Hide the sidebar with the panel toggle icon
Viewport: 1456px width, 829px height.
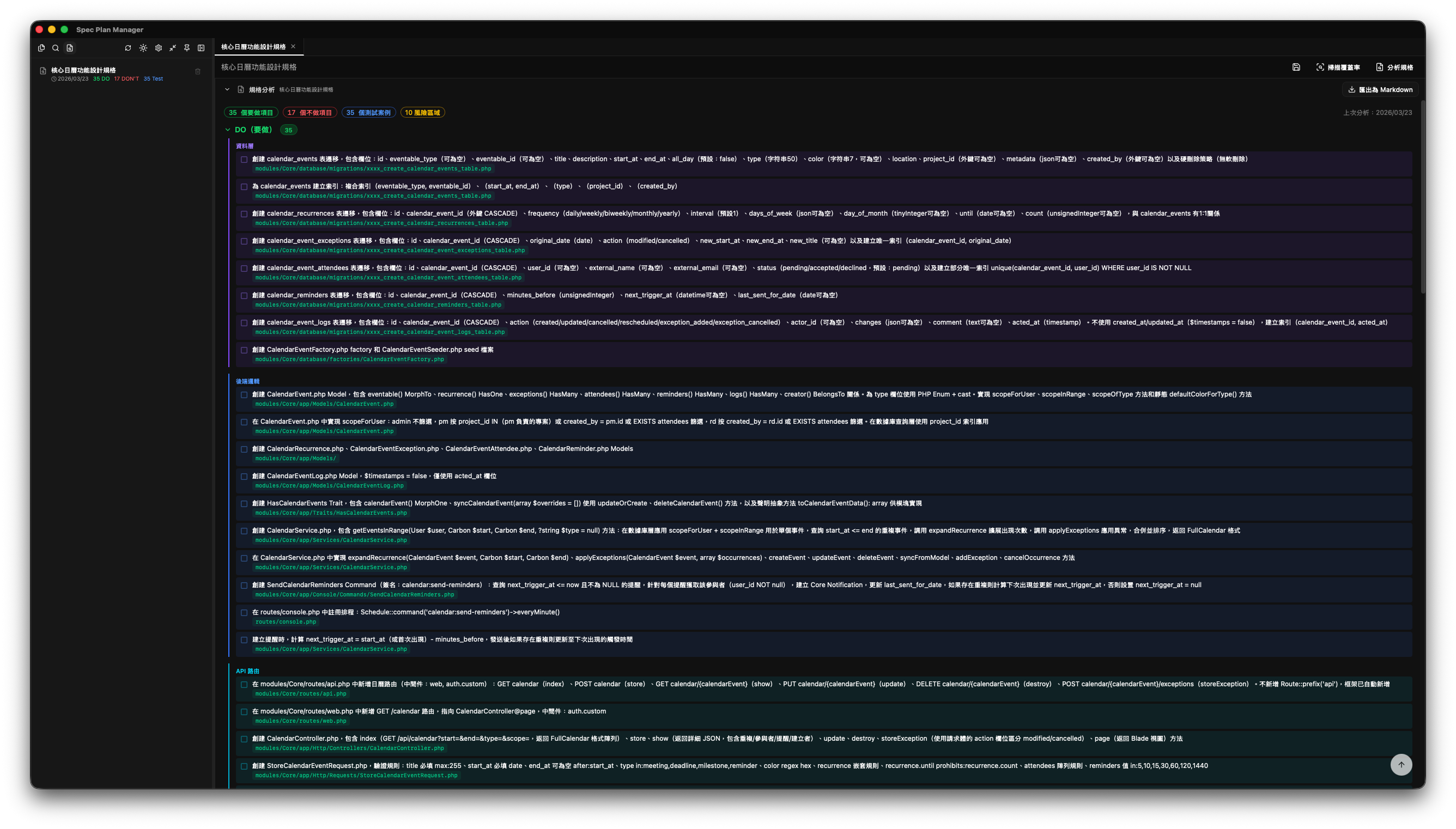click(x=201, y=48)
